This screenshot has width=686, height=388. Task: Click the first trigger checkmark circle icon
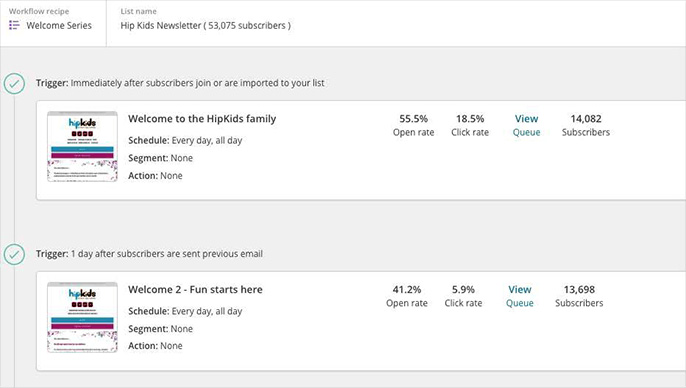(14, 84)
